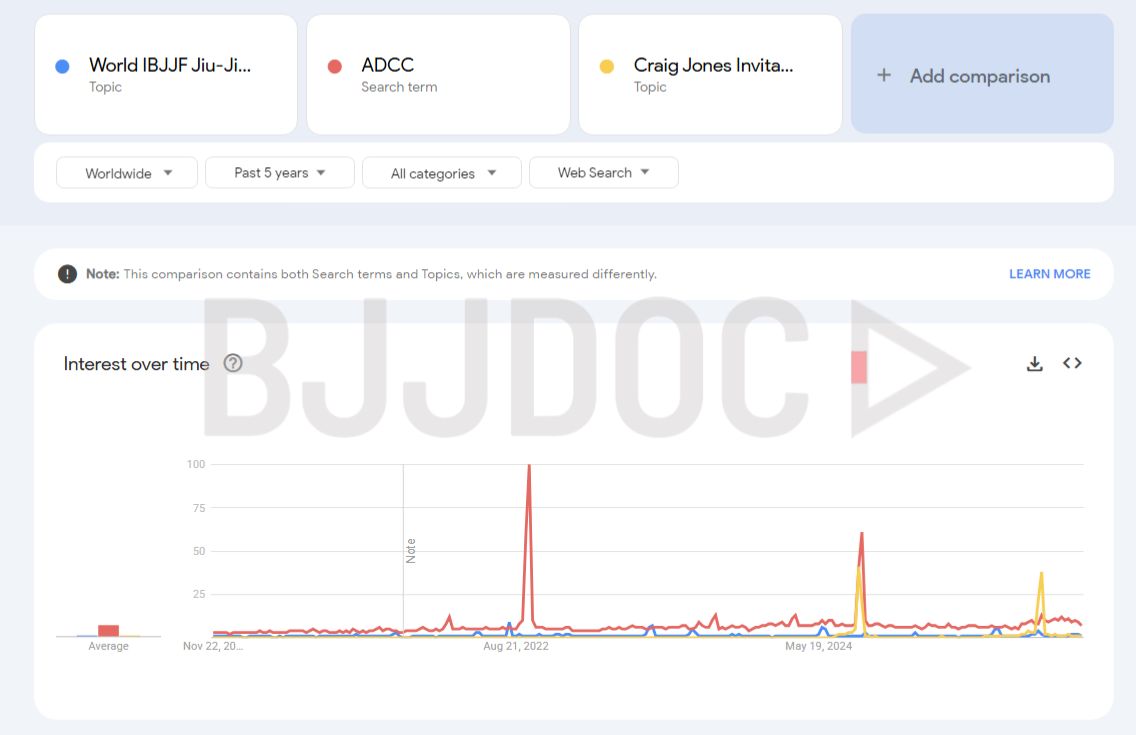
Task: Click the Note marker line on chart
Action: pos(404,550)
